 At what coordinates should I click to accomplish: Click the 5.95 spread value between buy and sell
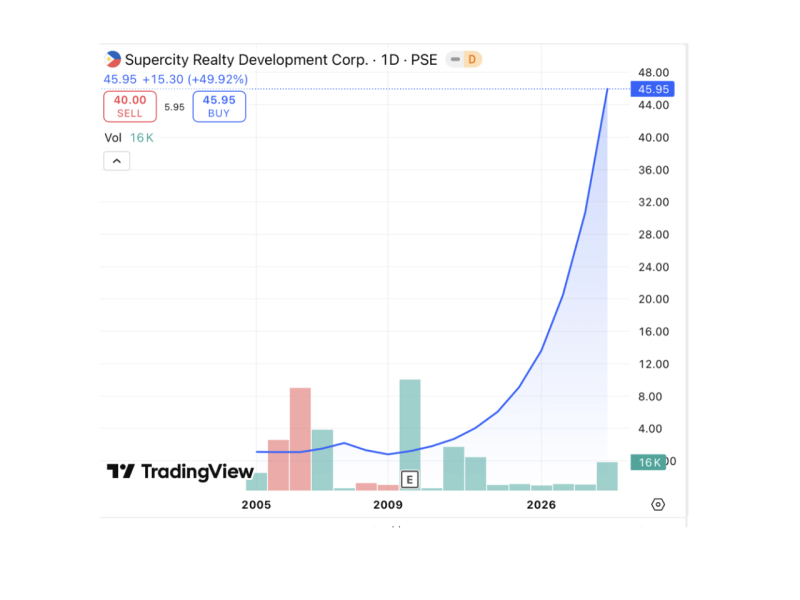tap(174, 107)
